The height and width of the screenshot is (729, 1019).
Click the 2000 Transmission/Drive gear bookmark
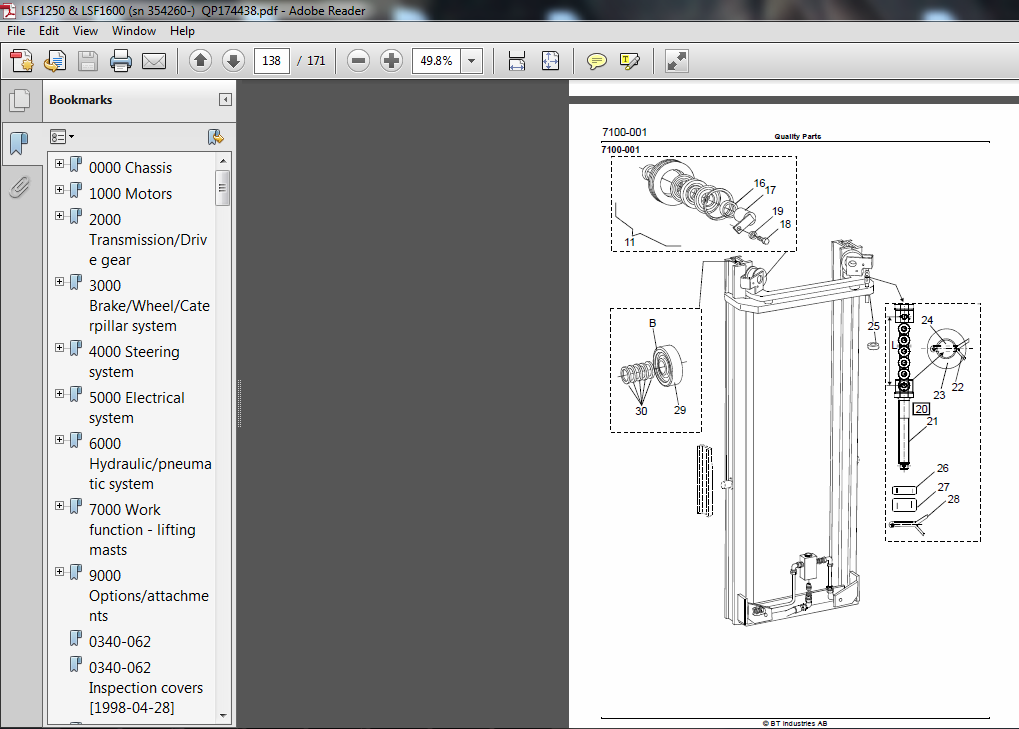[x=148, y=239]
